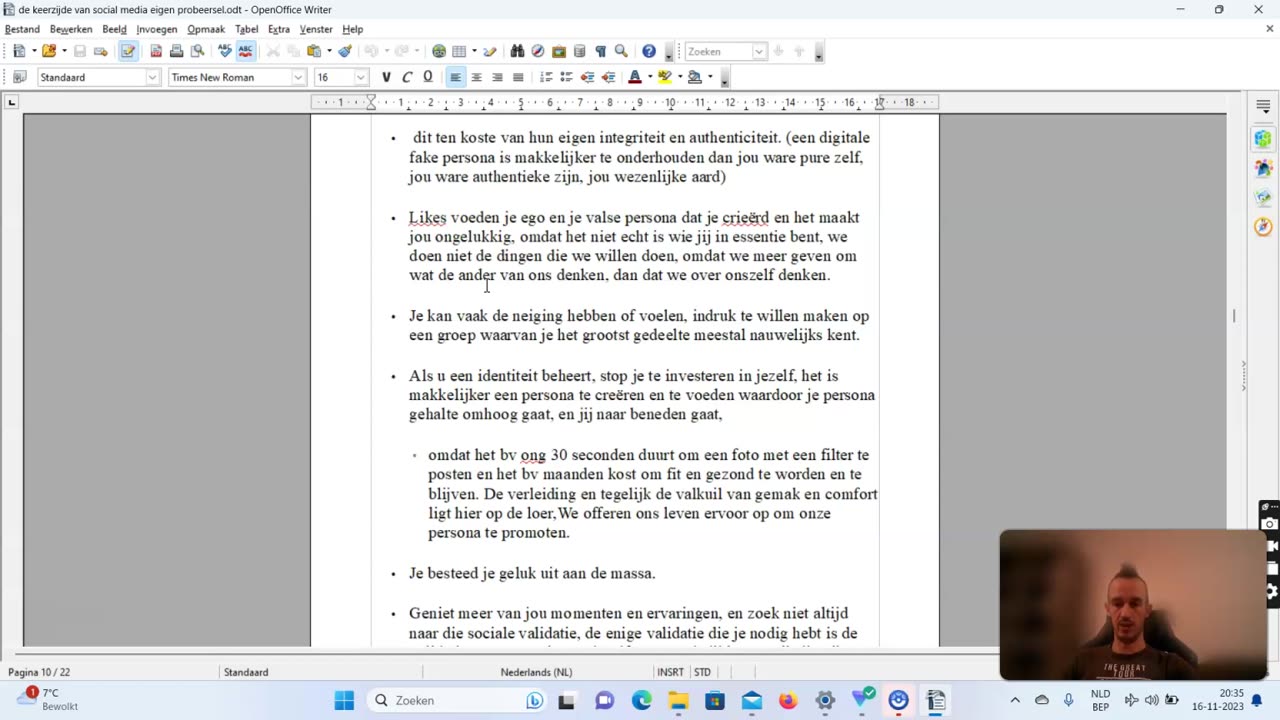Image resolution: width=1280 pixels, height=720 pixels.
Task: Open Find & Replace binoculars icon
Action: pos(517,51)
